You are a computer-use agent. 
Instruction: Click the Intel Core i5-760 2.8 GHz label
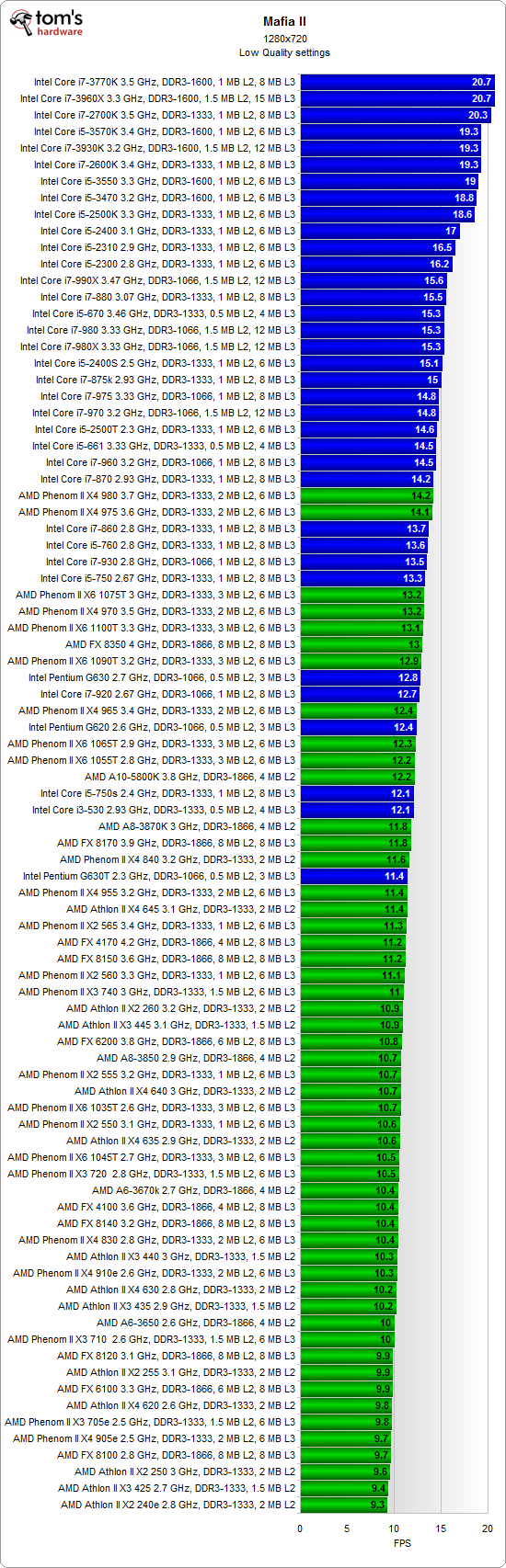[170, 545]
